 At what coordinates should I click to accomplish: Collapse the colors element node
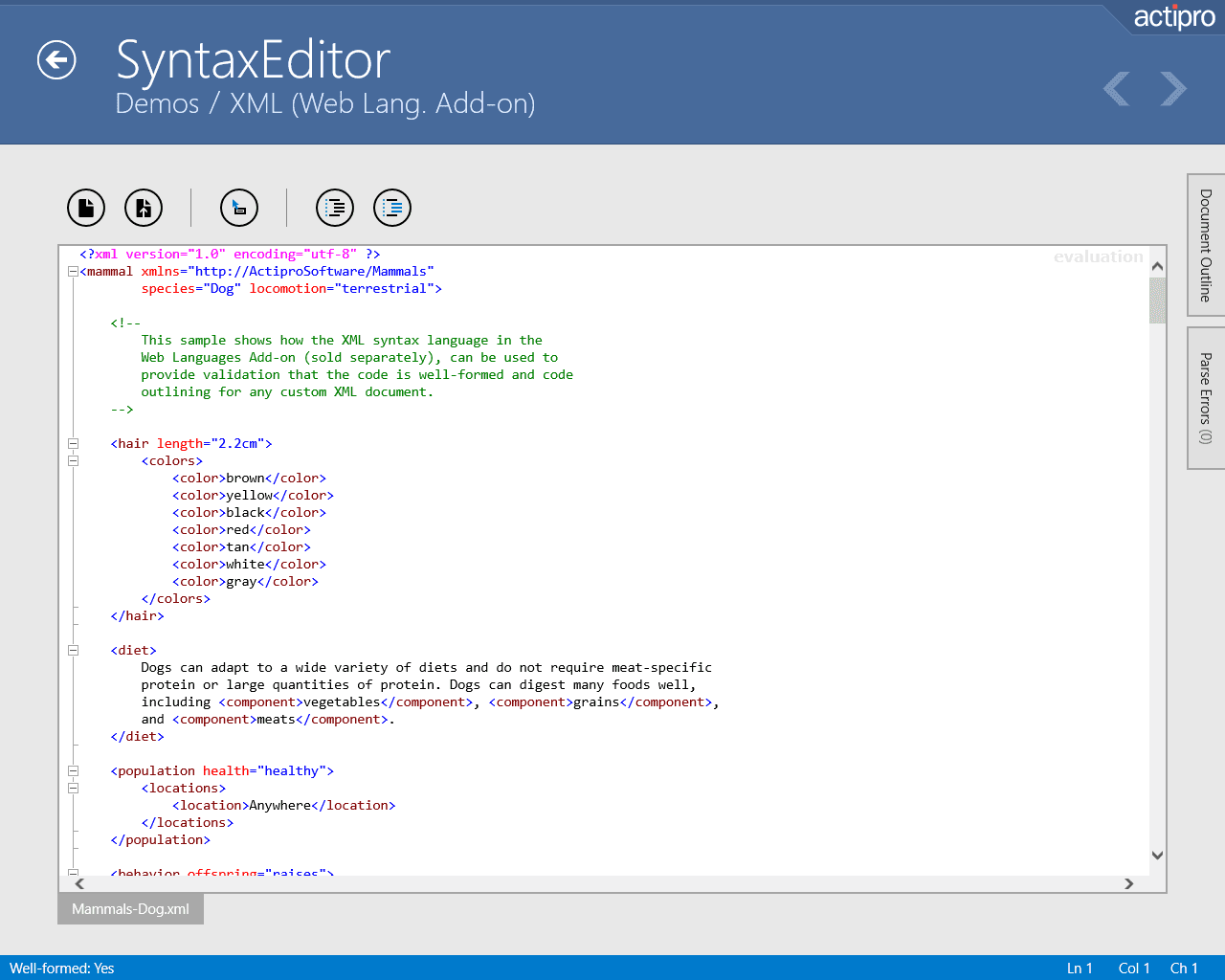click(x=73, y=461)
